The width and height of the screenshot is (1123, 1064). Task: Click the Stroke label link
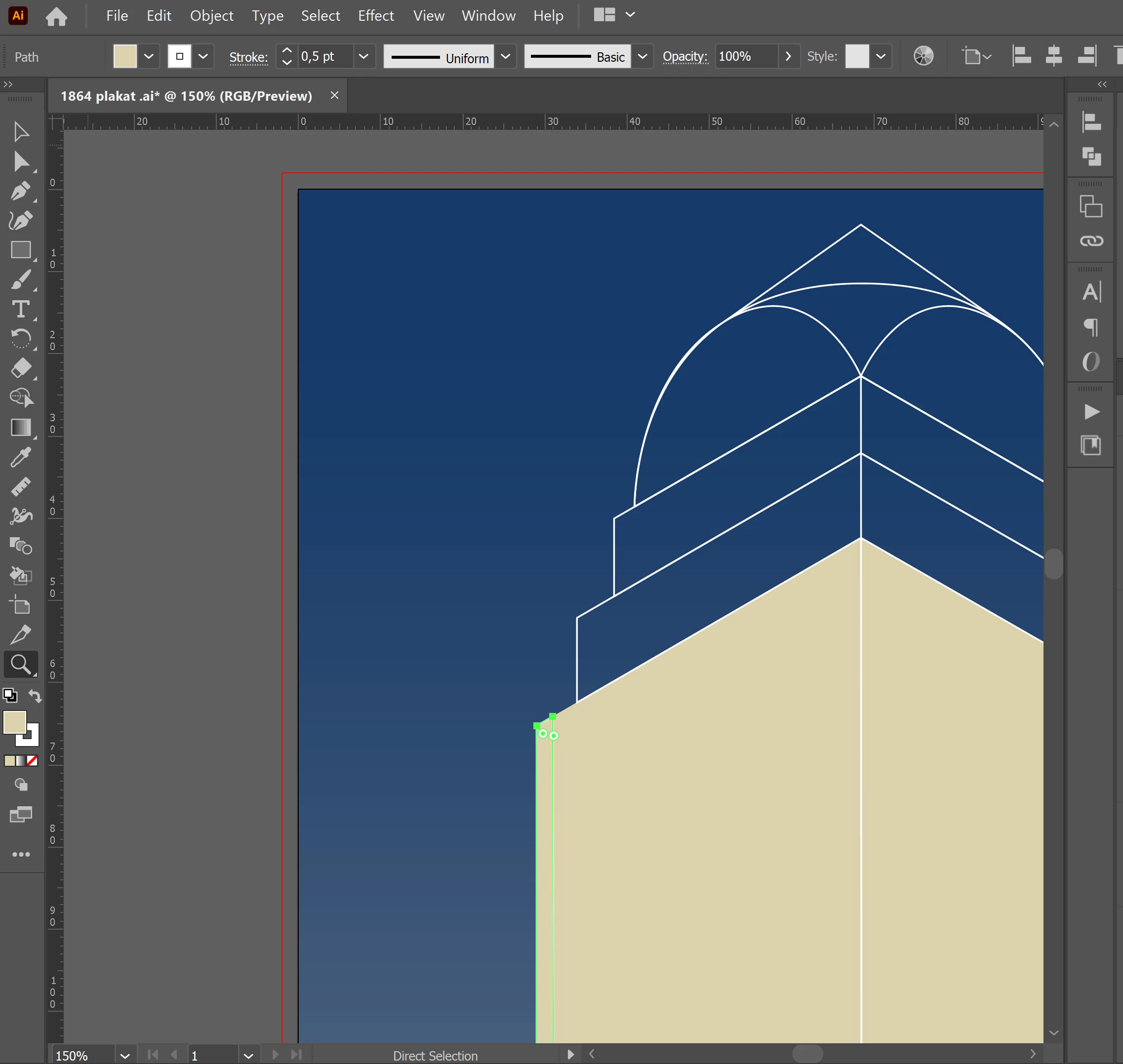tap(248, 57)
